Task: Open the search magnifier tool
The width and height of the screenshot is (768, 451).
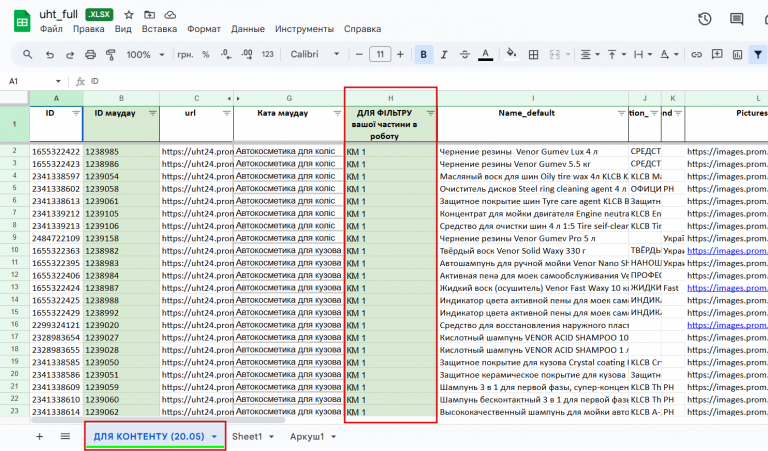Action: coord(27,54)
